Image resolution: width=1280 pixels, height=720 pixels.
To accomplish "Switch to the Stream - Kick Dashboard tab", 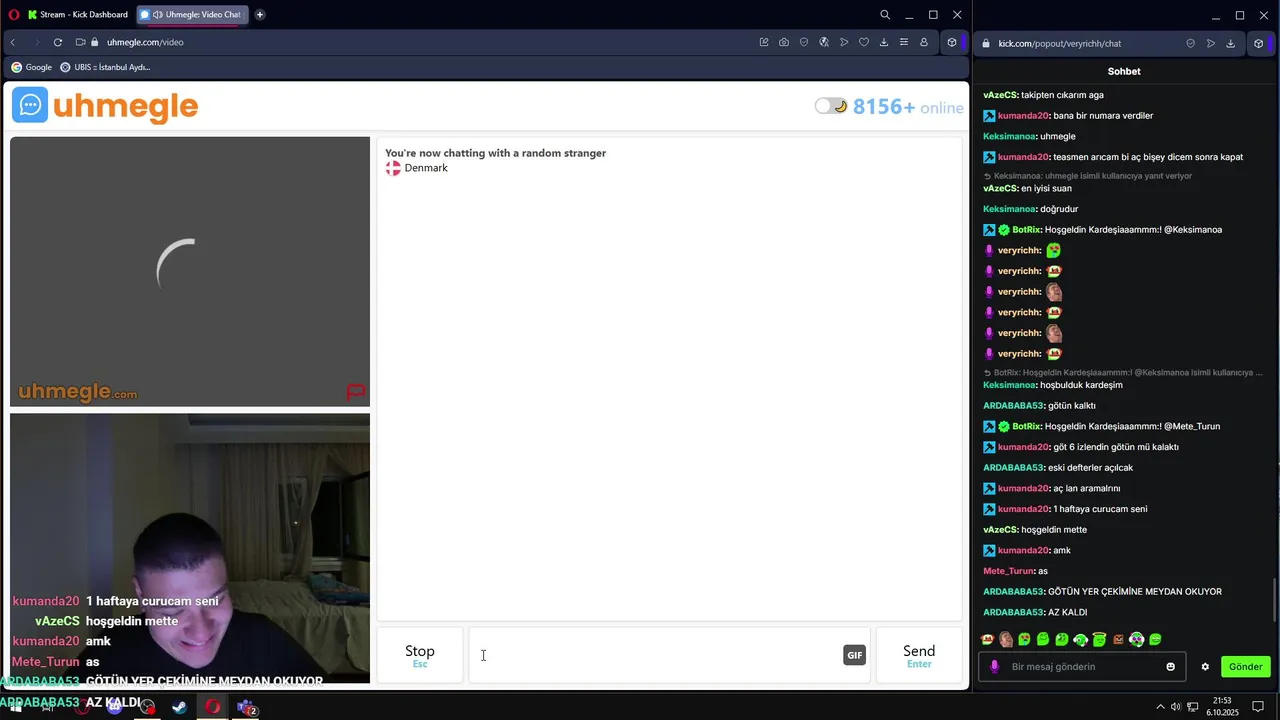I will coord(78,15).
